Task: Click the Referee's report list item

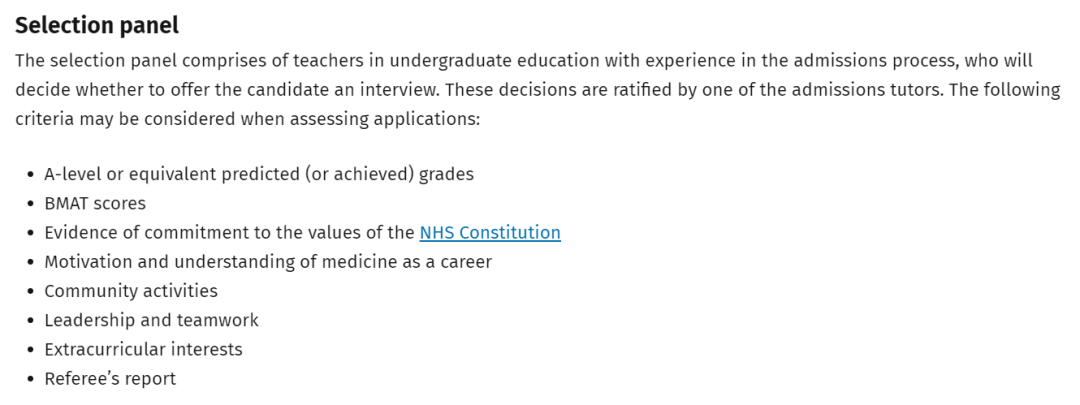Action: [110, 379]
